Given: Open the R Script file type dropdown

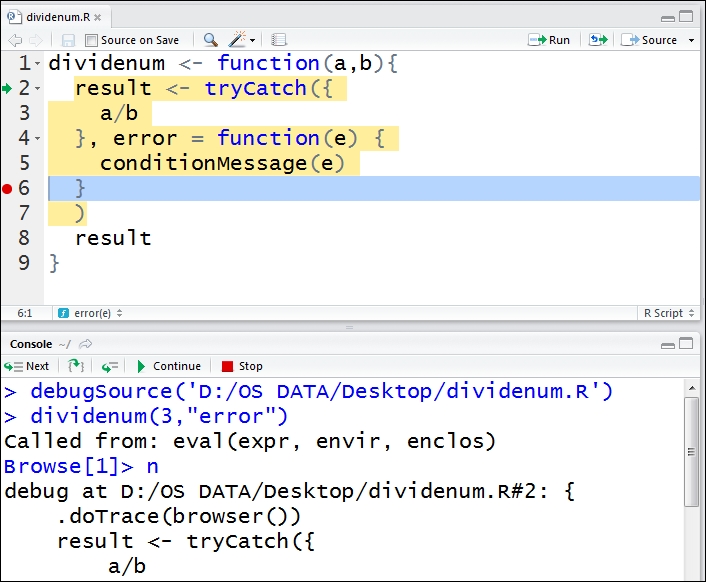Looking at the screenshot, I should pyautogui.click(x=668, y=313).
